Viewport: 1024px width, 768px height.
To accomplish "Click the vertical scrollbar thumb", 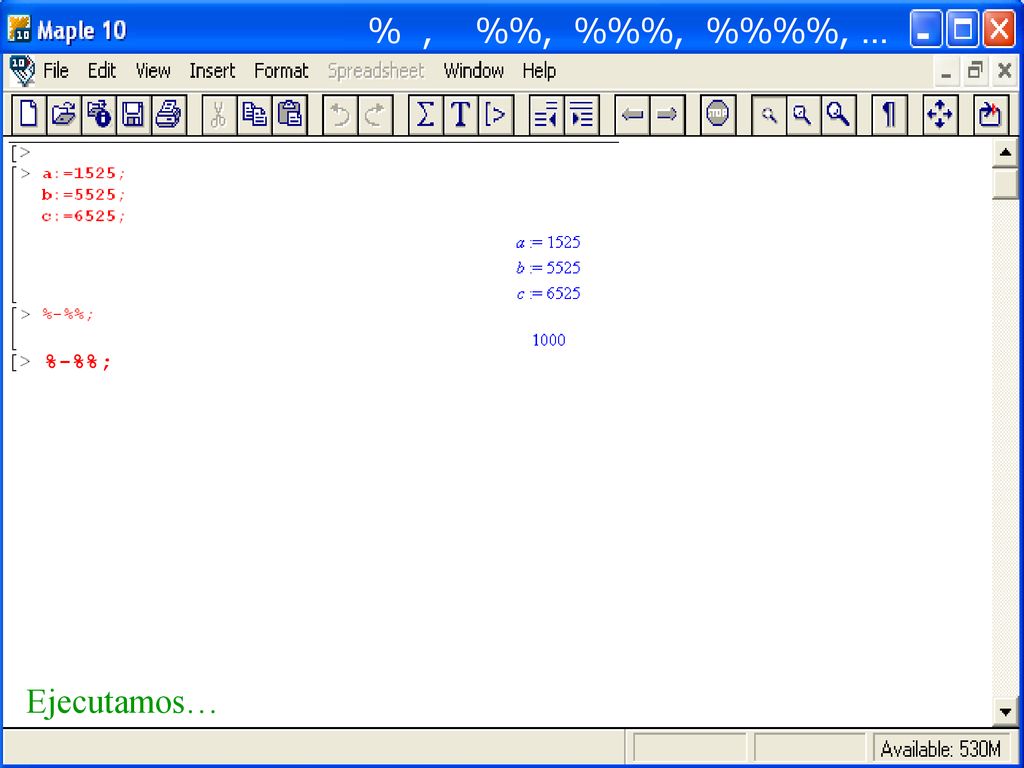I will 1005,184.
